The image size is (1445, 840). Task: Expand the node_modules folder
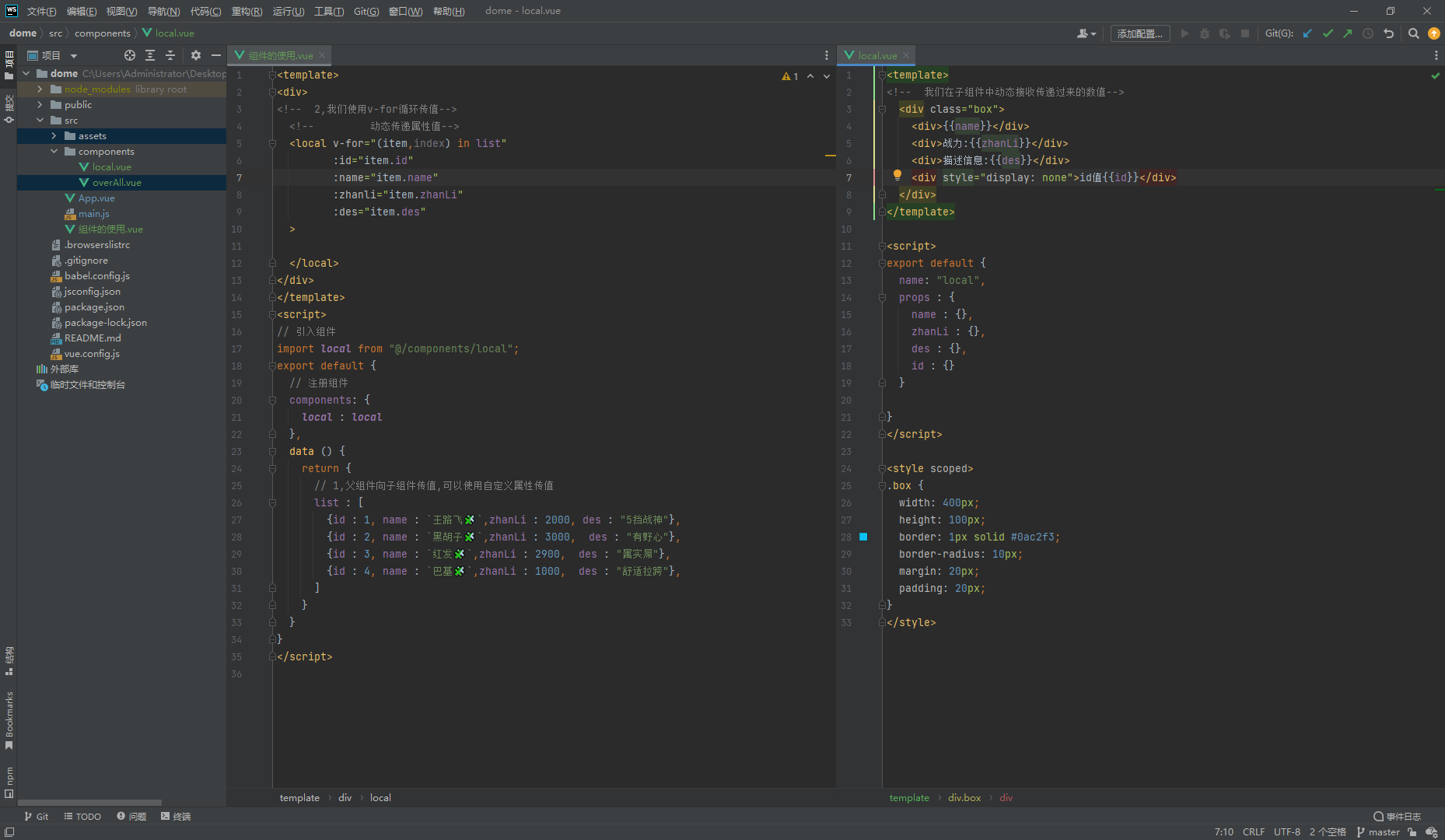tap(40, 89)
